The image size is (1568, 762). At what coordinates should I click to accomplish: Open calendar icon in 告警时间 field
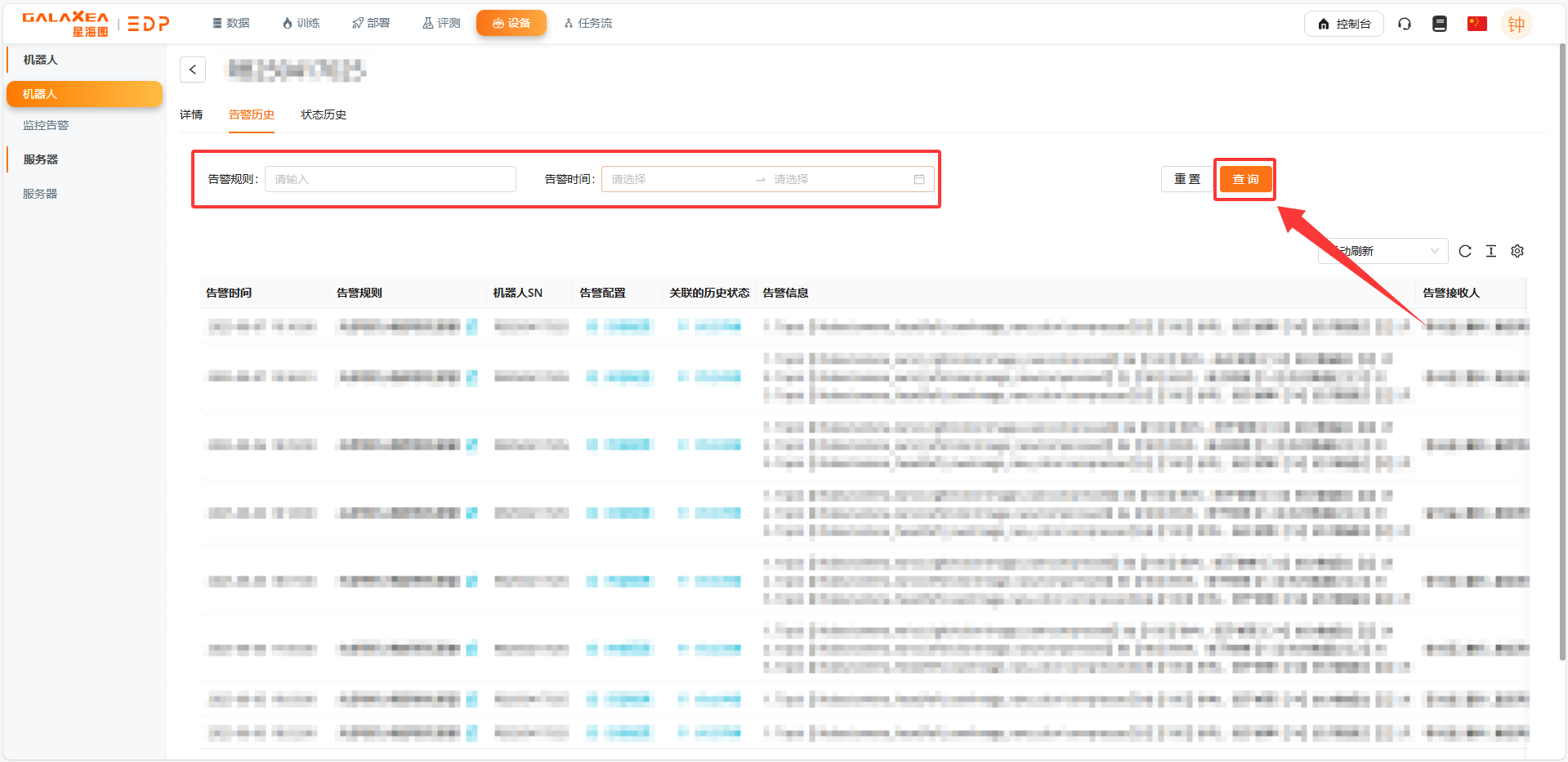point(919,179)
